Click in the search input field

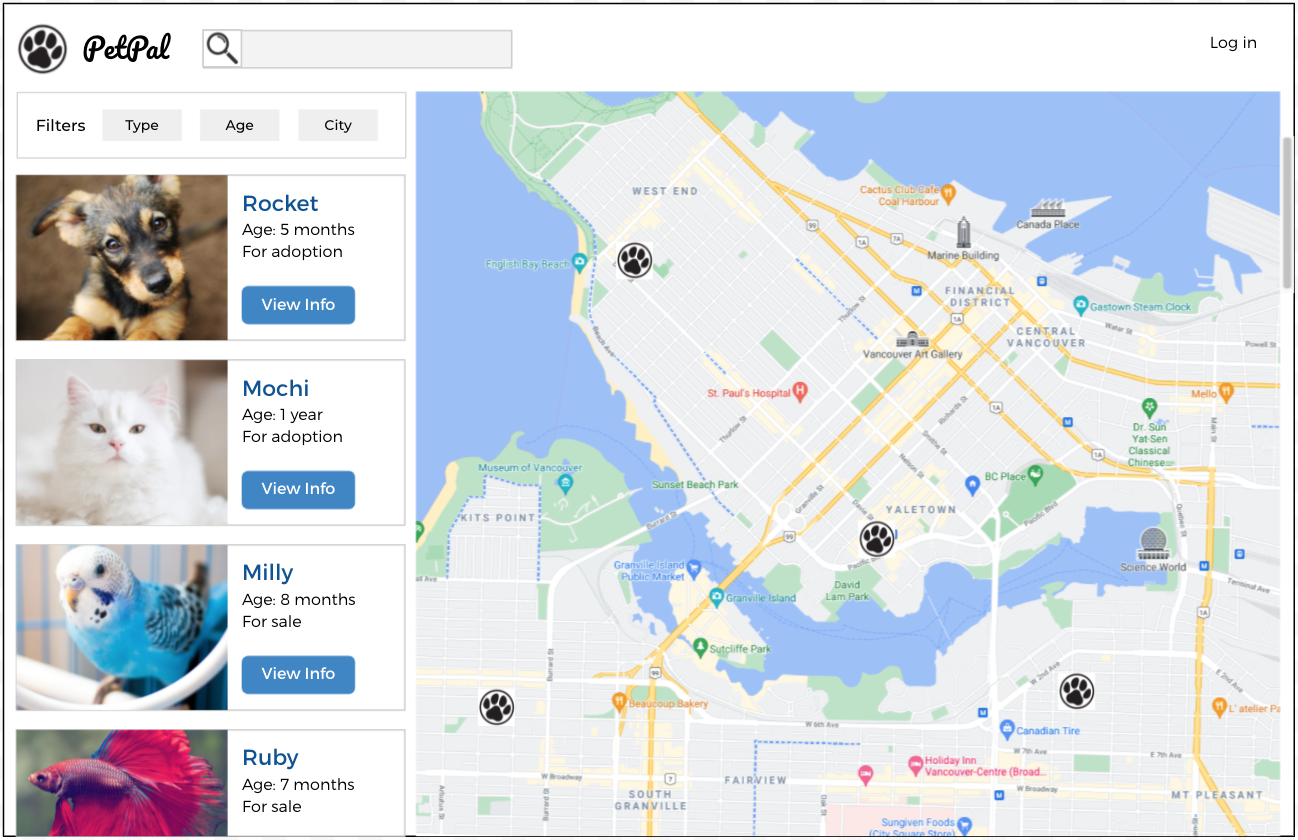tap(377, 49)
